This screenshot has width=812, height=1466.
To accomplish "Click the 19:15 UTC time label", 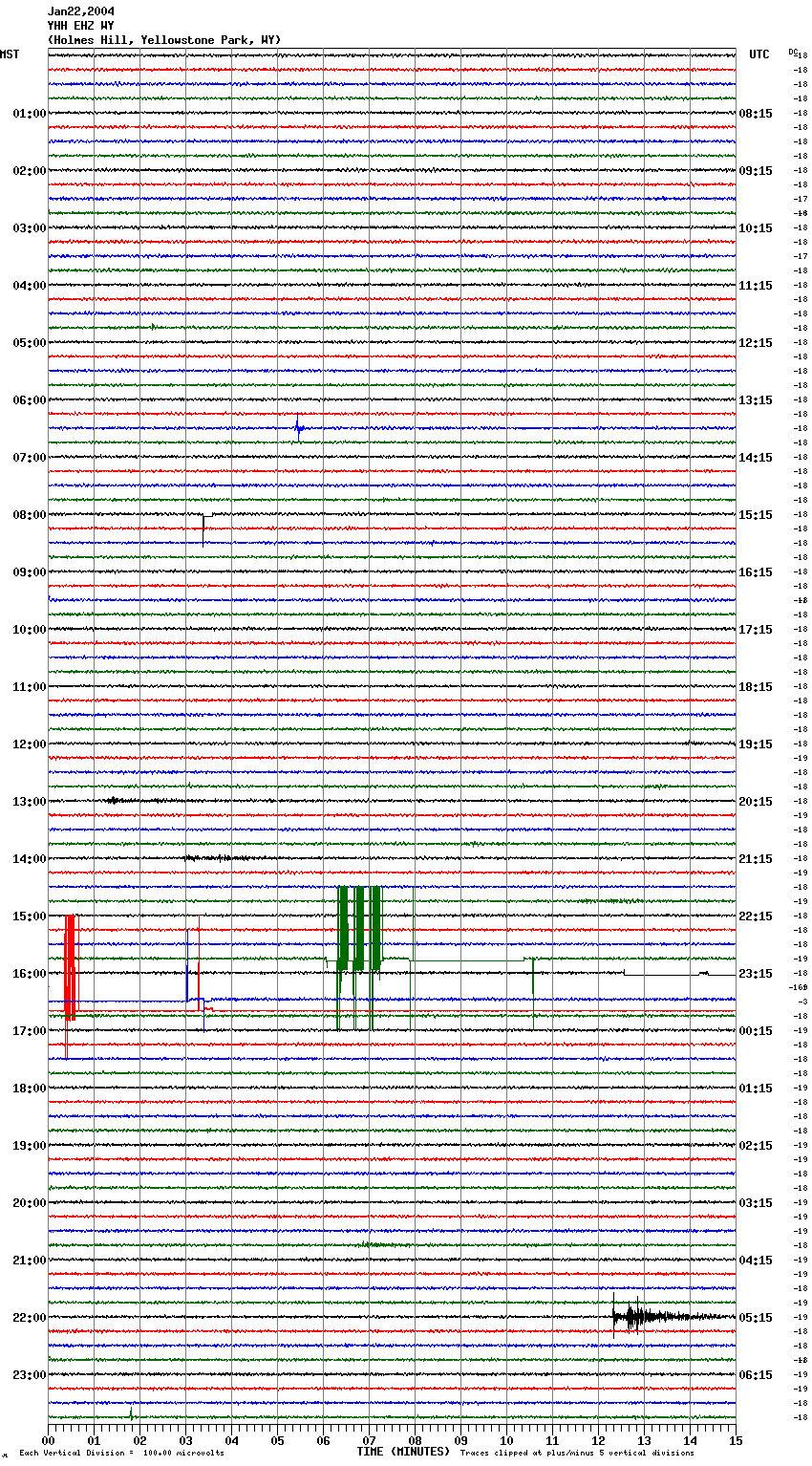I will click(756, 744).
